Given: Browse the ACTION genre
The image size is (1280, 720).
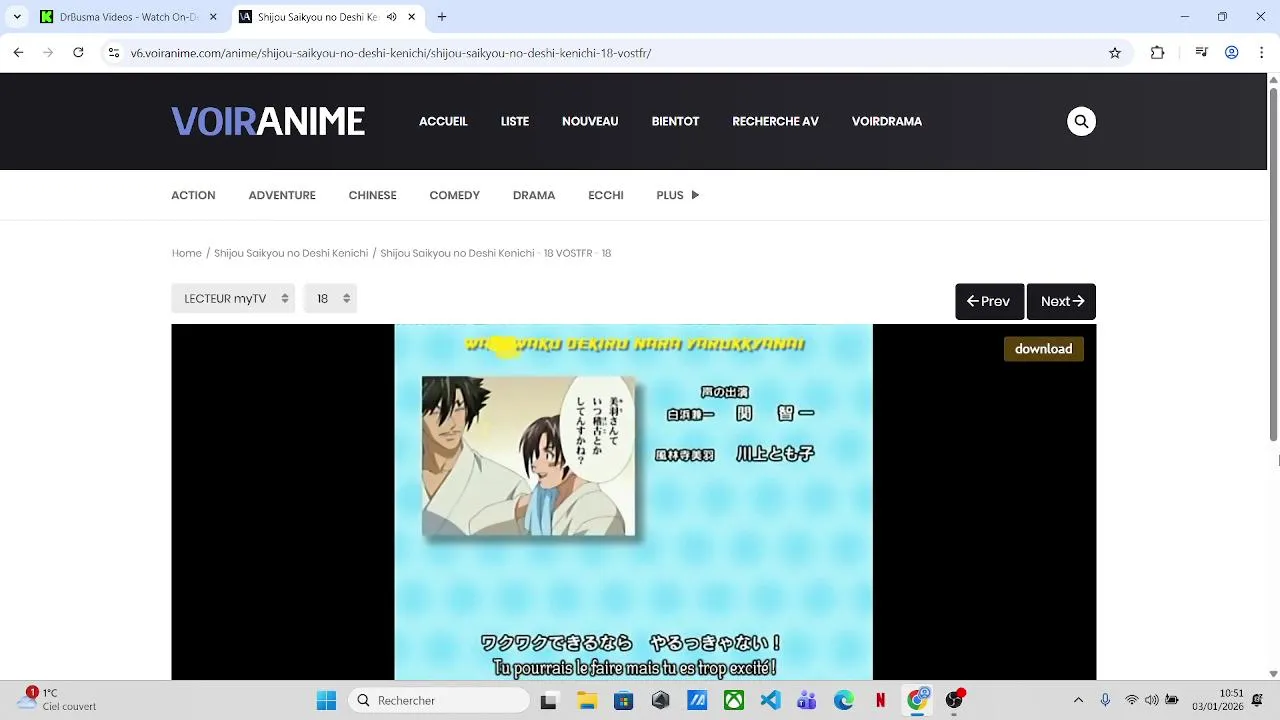Looking at the screenshot, I should [x=193, y=195].
